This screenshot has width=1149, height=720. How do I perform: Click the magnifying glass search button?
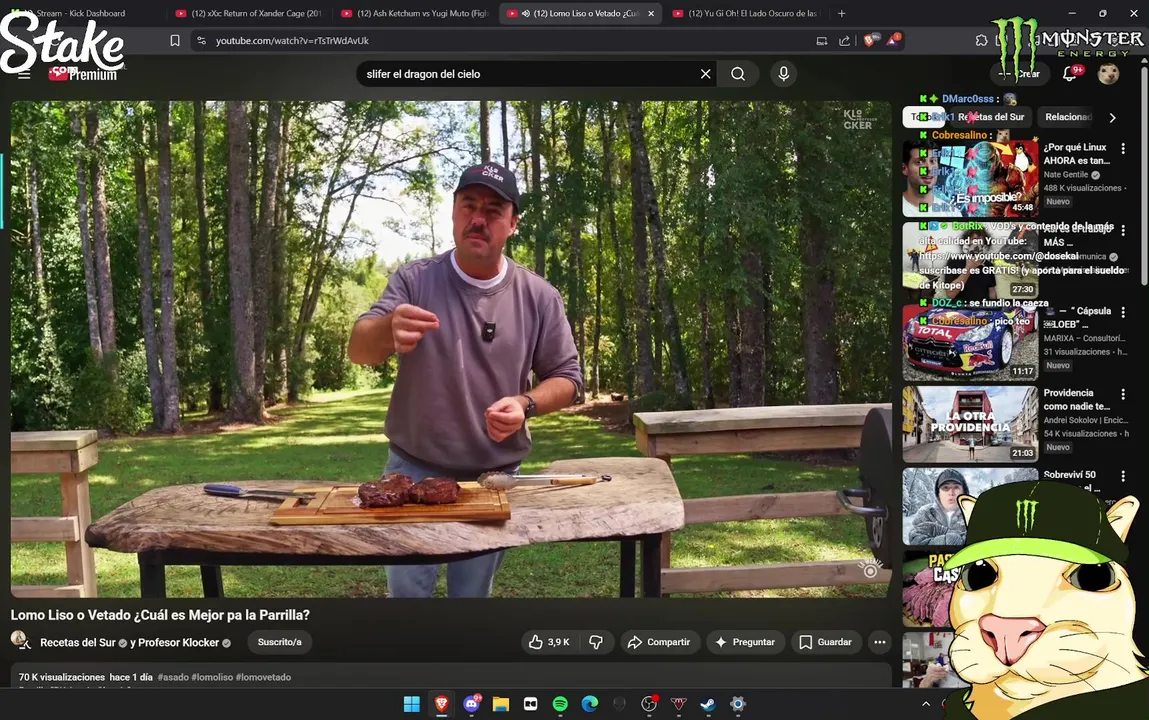click(738, 74)
